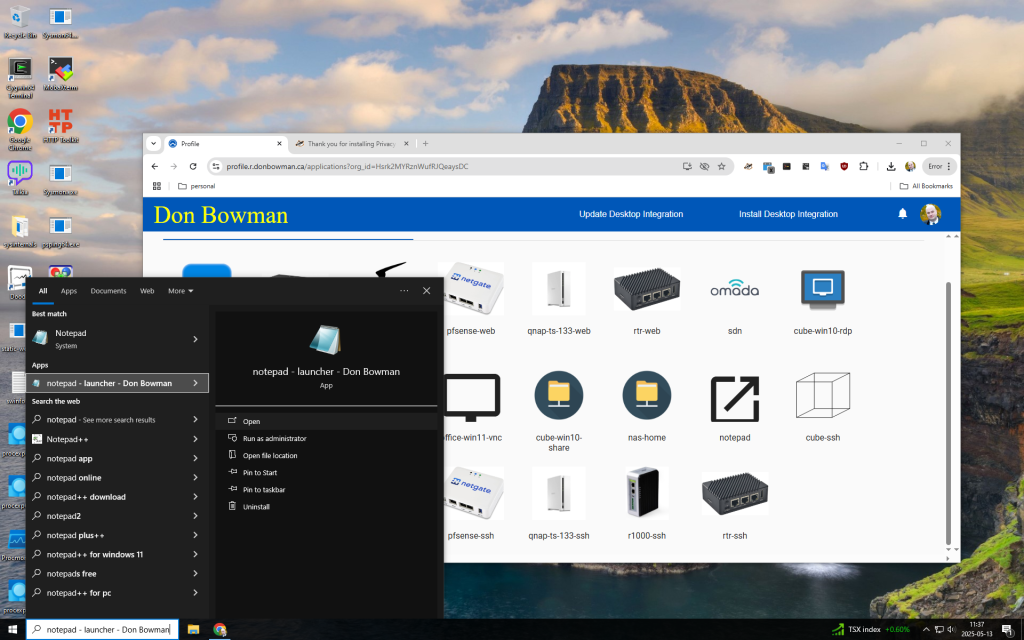
Task: Click the cube-ssh wireframe cube icon
Action: pyautogui.click(x=822, y=398)
